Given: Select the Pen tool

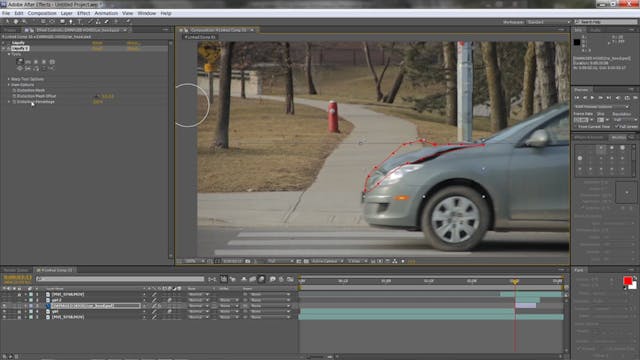Looking at the screenshot, I should click(x=71, y=22).
